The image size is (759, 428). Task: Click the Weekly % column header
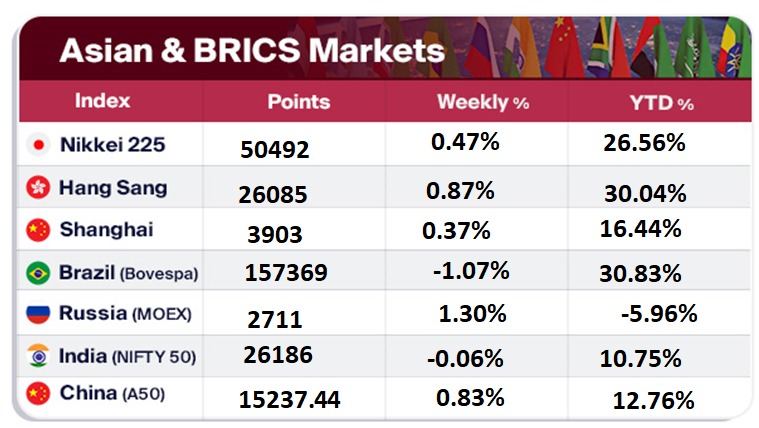(482, 102)
